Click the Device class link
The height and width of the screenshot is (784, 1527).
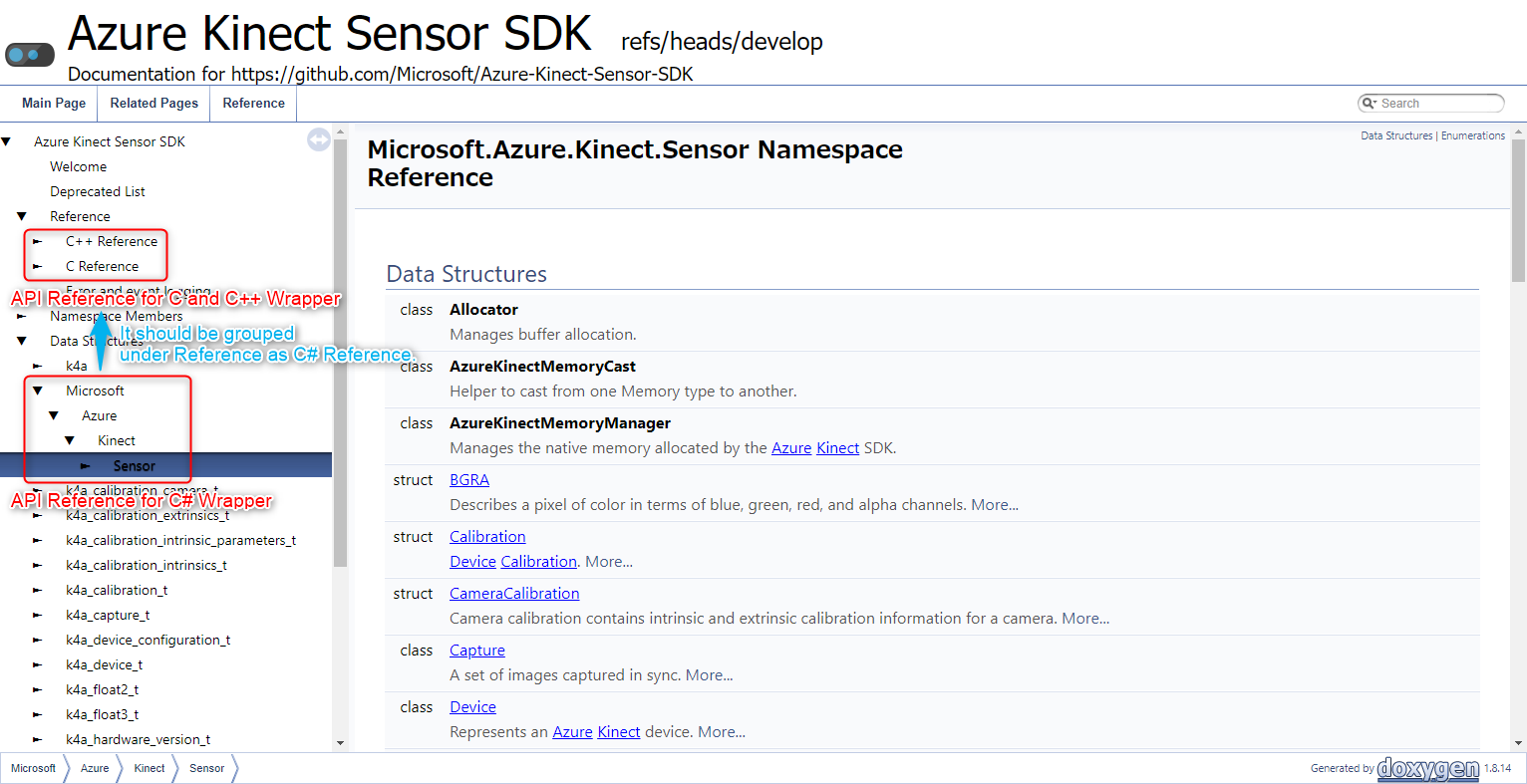[471, 706]
